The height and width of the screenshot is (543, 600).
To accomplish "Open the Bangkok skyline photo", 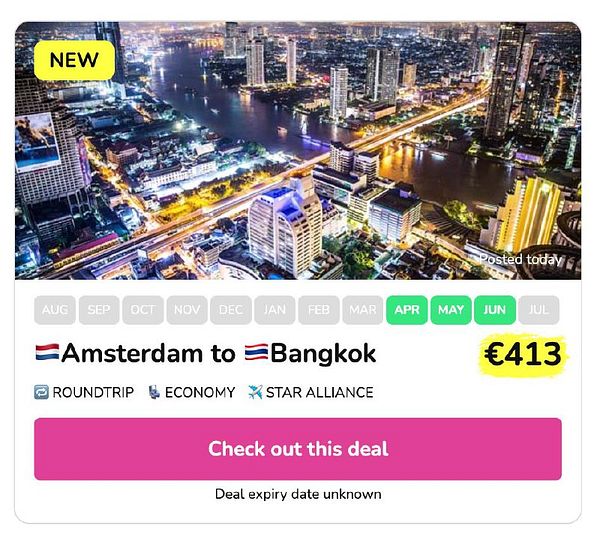I will pos(298,150).
